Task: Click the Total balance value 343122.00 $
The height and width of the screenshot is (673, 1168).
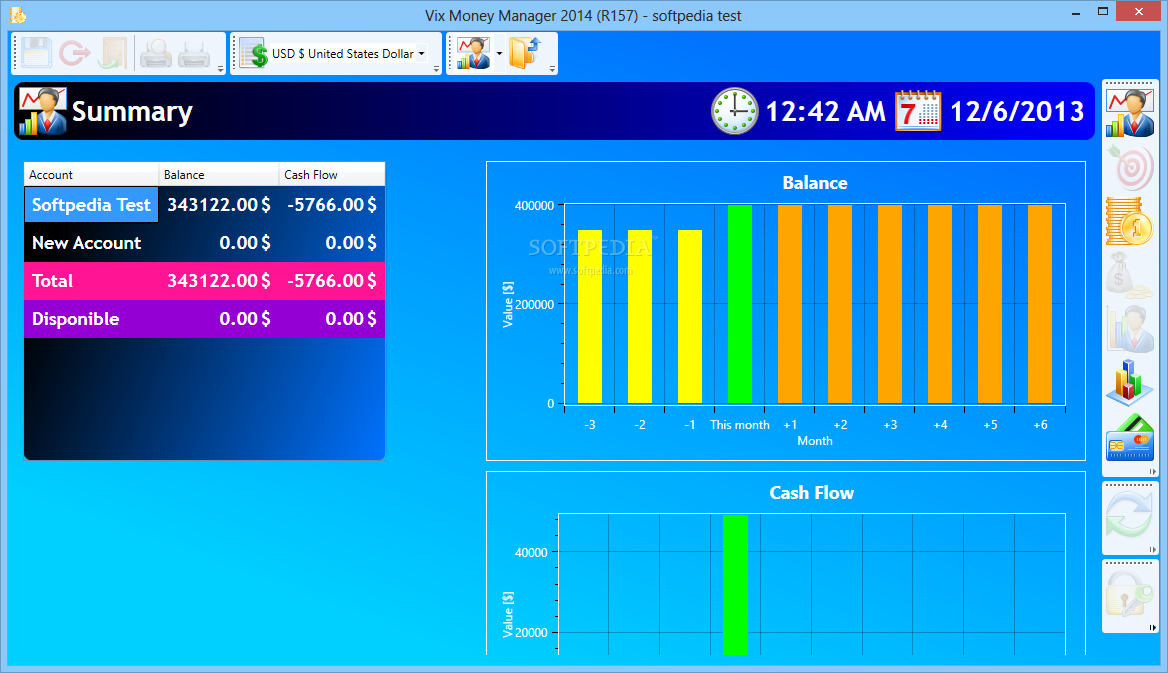Action: tap(218, 281)
